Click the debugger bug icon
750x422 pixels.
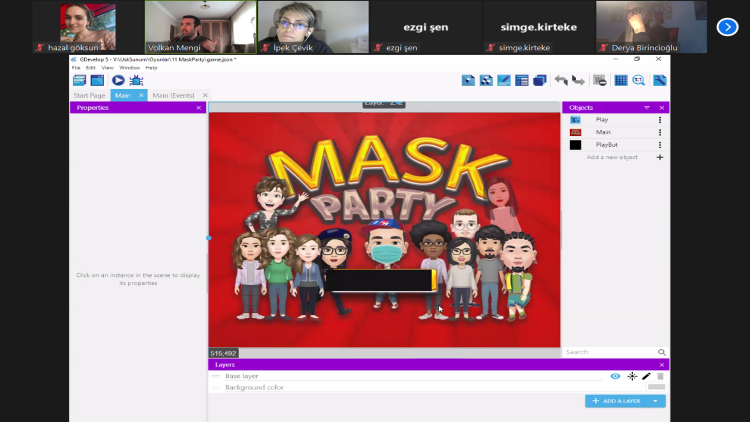pyautogui.click(x=136, y=80)
